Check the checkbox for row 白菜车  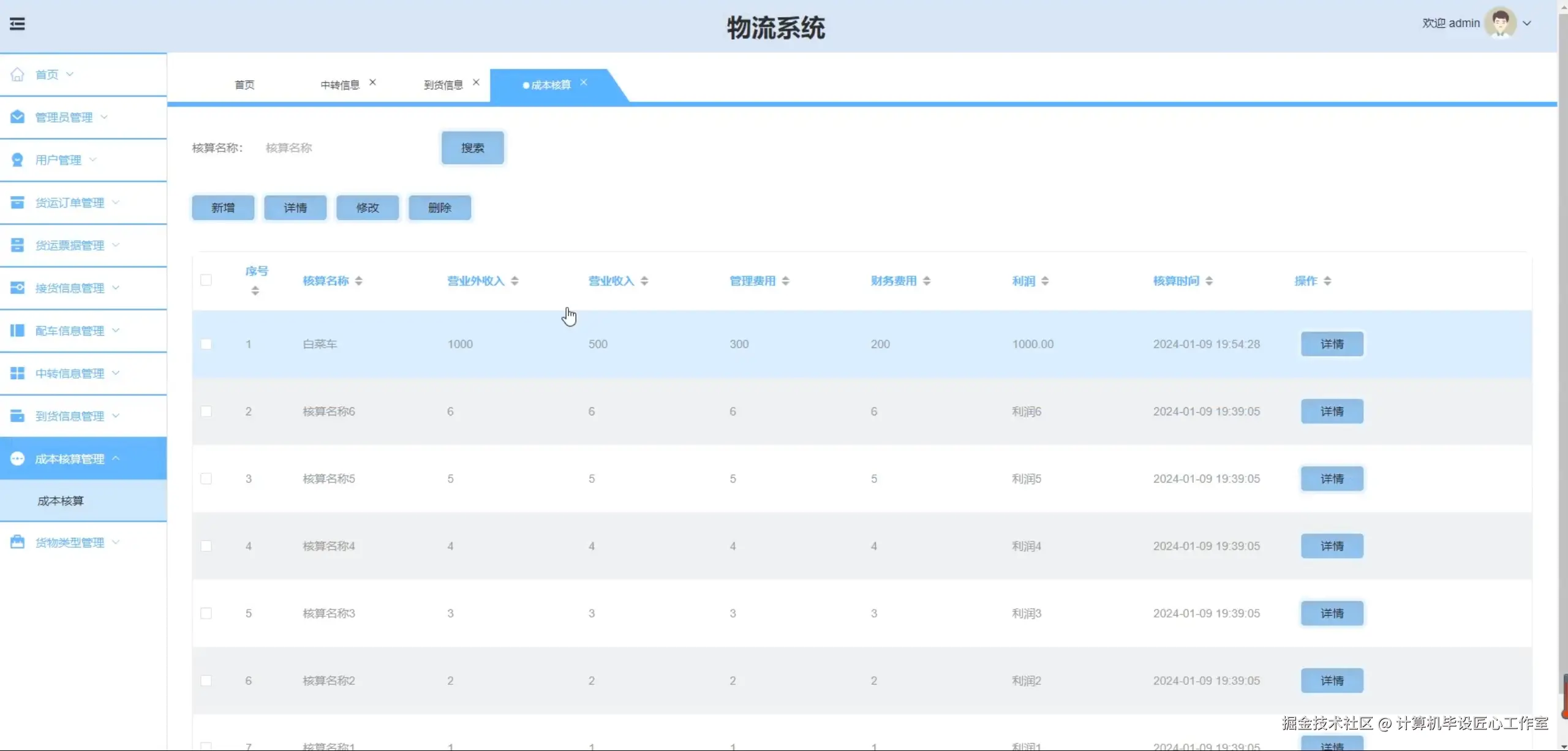point(206,344)
